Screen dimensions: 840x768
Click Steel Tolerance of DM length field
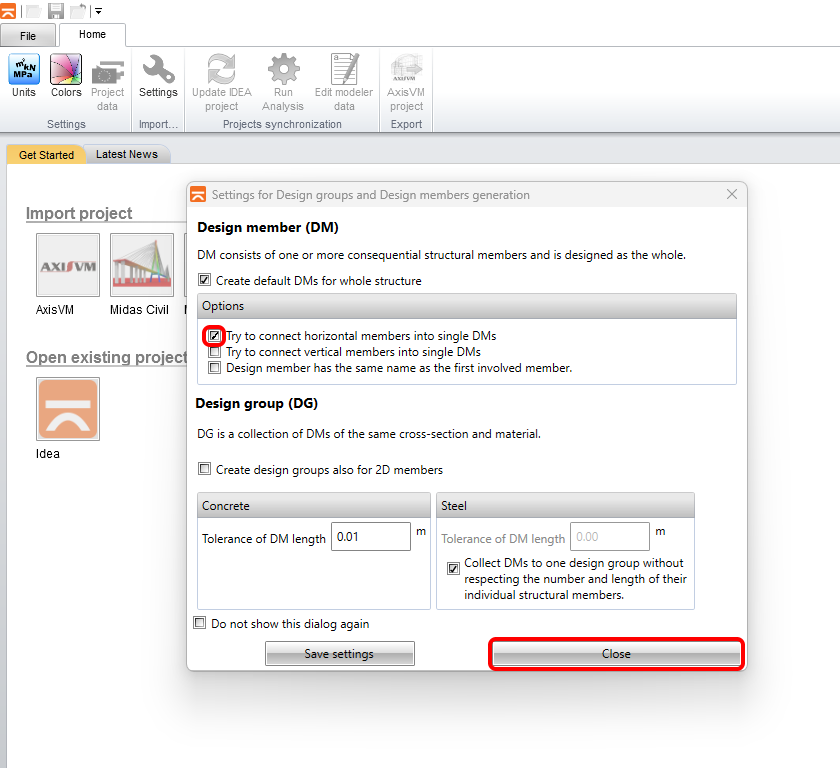610,537
